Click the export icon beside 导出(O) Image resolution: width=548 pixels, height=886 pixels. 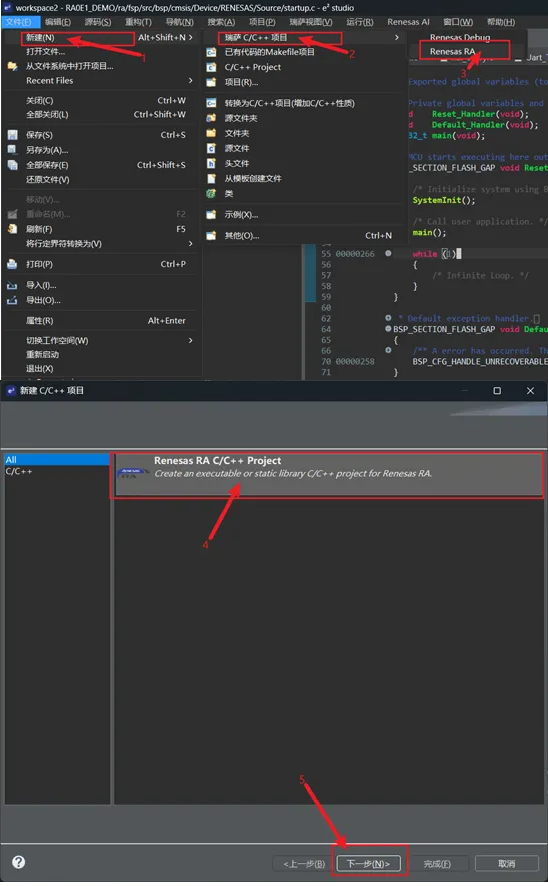(x=12, y=300)
